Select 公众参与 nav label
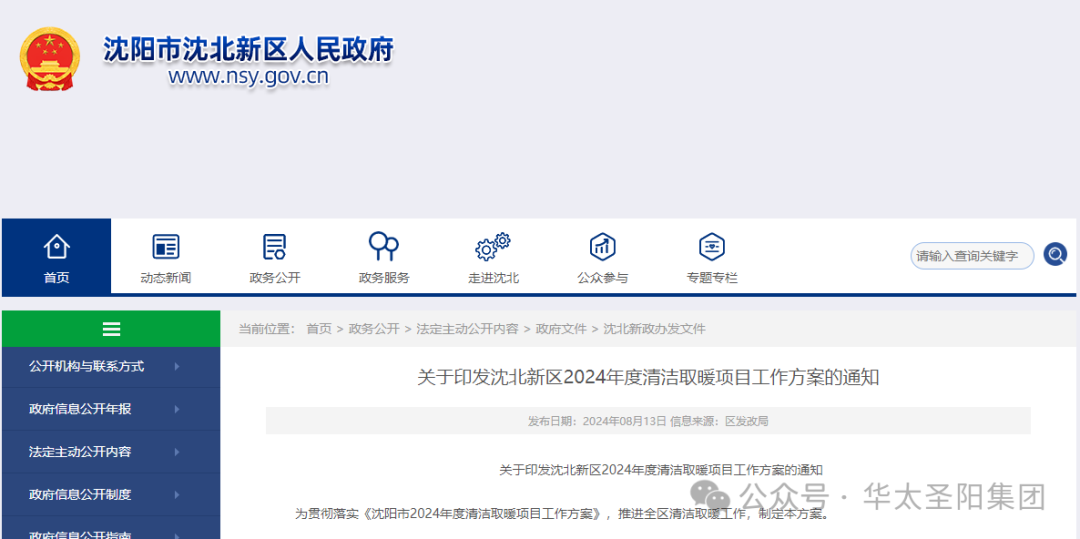Viewport: 1080px width, 539px height. click(603, 278)
